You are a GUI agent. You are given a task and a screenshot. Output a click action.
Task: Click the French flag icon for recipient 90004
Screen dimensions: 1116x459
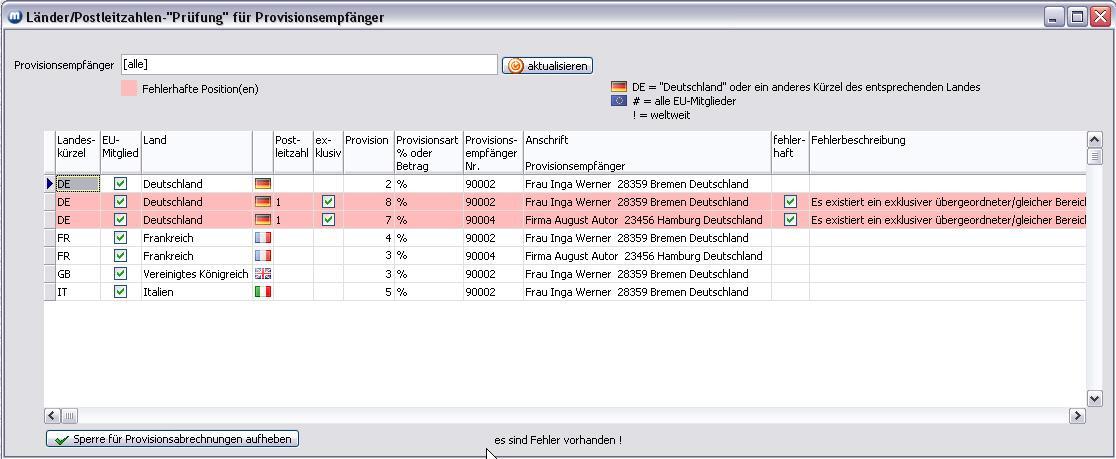point(263,256)
